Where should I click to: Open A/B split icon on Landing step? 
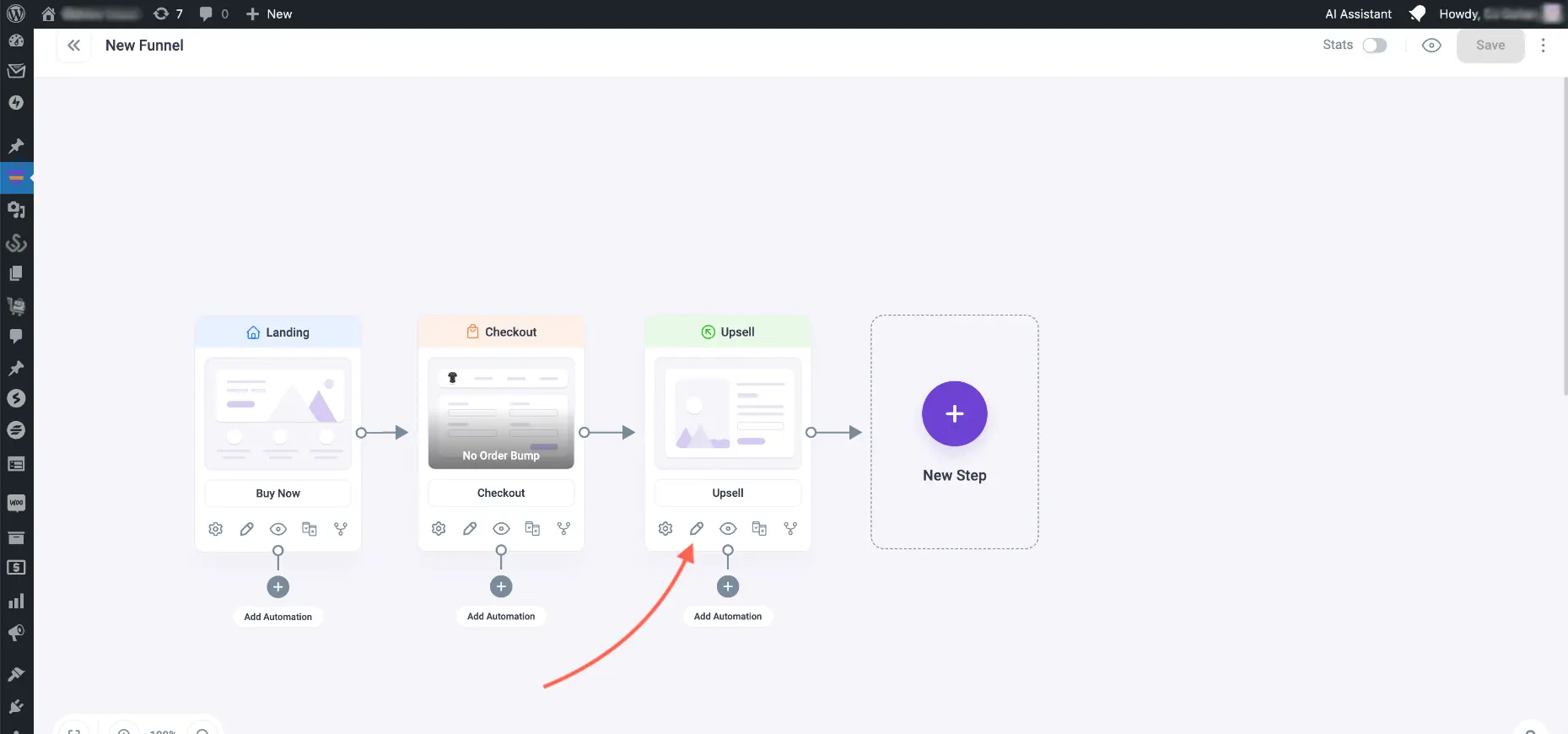pos(341,529)
